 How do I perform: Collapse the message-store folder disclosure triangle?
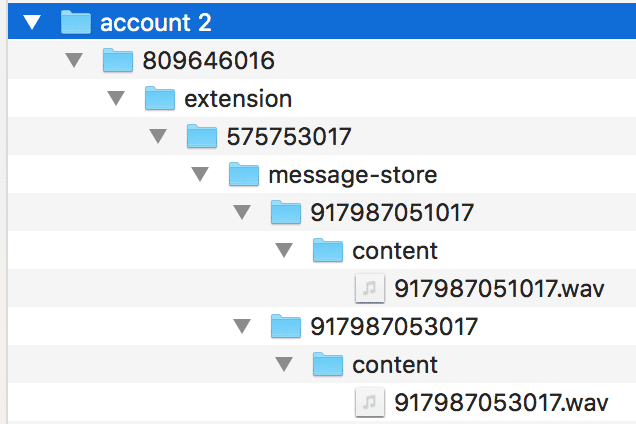[199, 175]
